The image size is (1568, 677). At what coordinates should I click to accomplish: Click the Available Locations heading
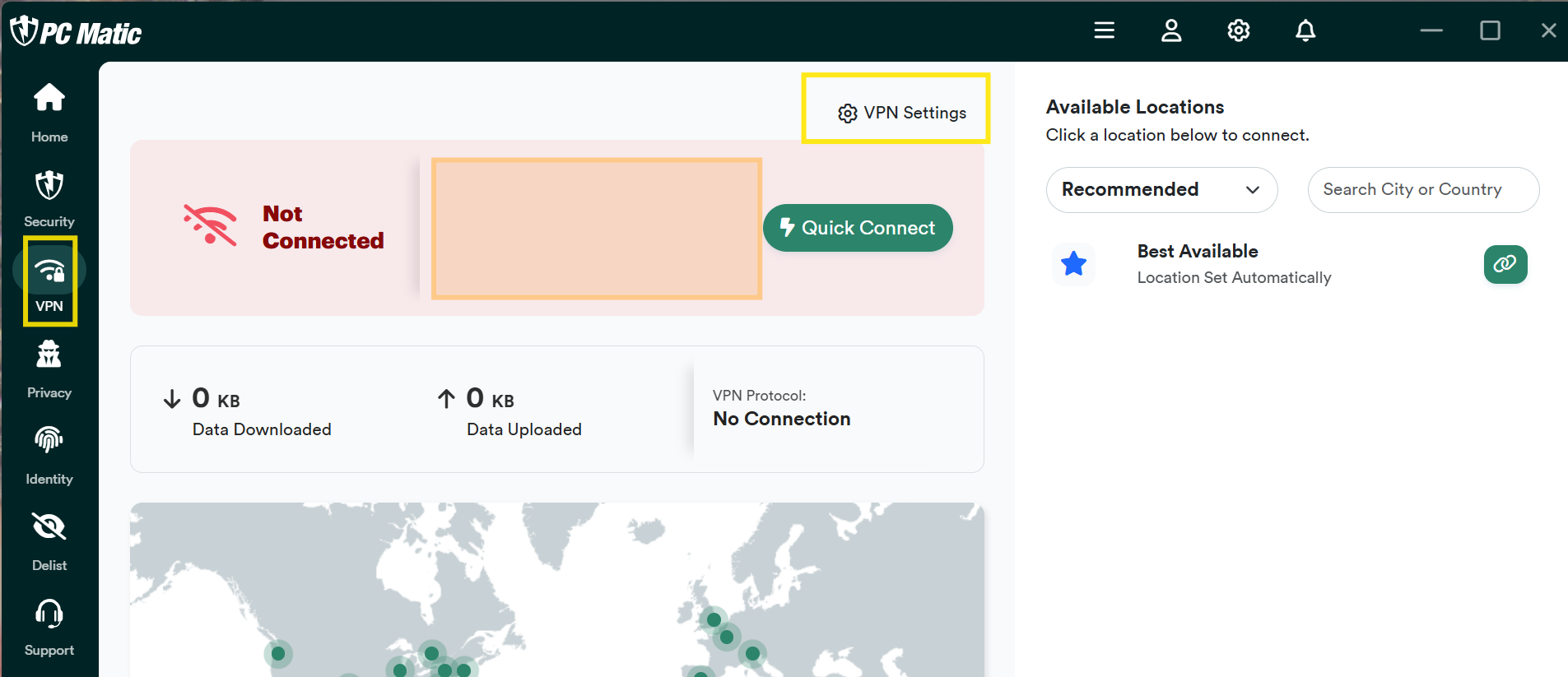point(1135,107)
